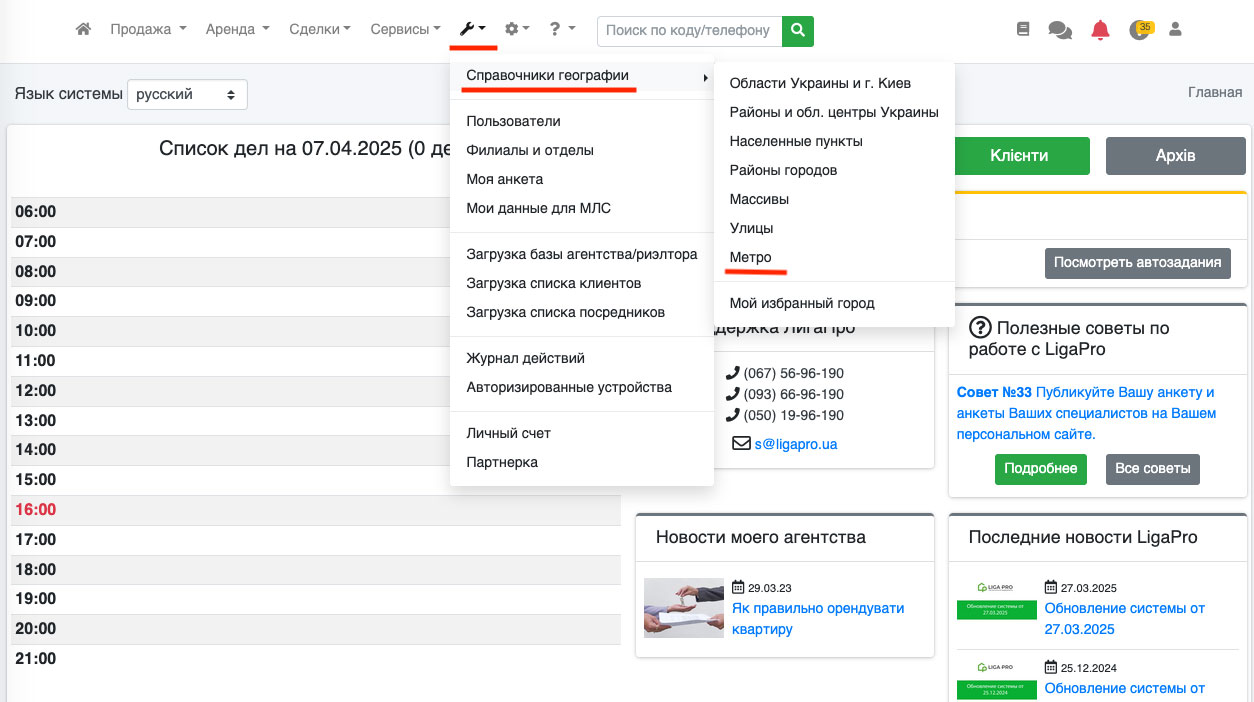Click question circle icon in Полезные советы header
This screenshot has width=1254, height=702.
tap(980, 328)
